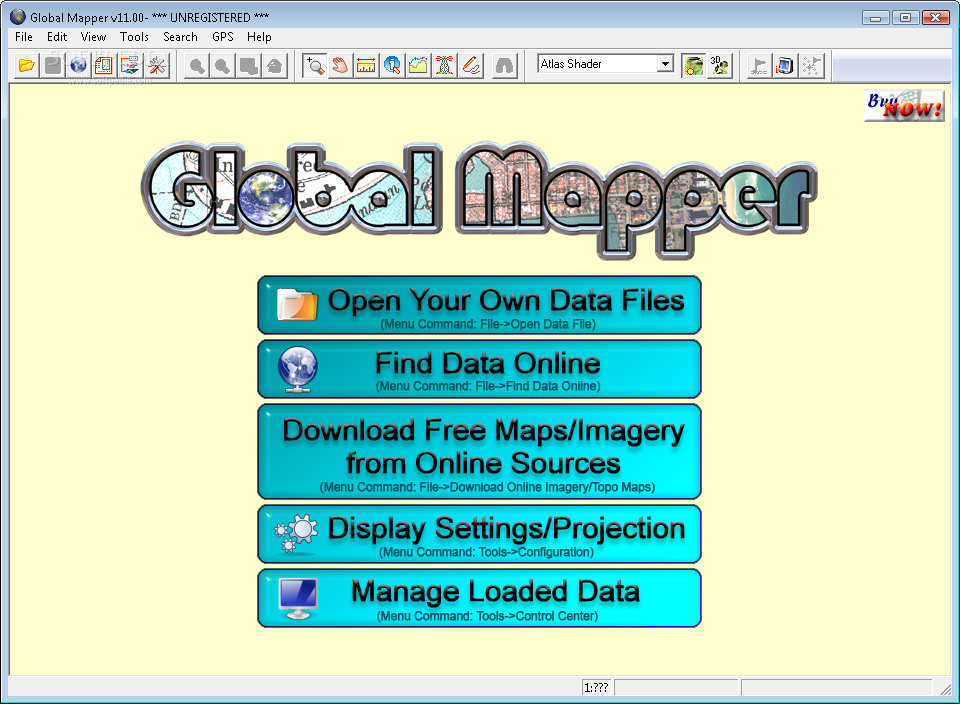Open the GPS menu
The image size is (960, 704).
coord(222,37)
